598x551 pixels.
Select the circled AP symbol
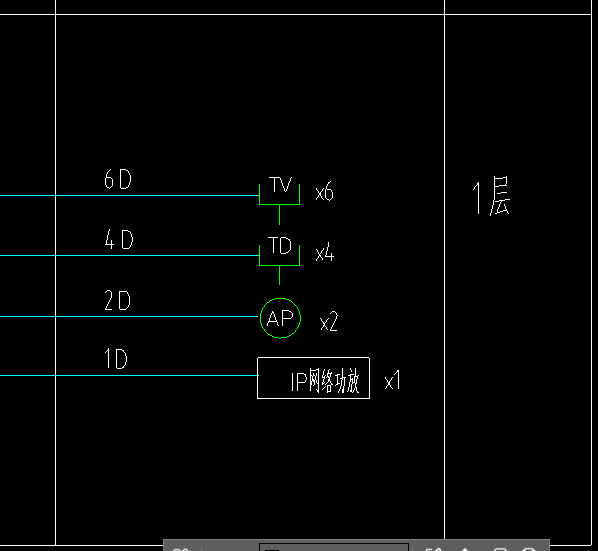point(280,318)
